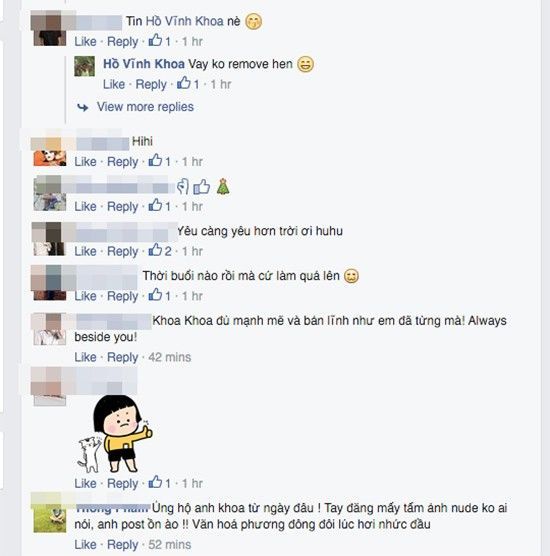The width and height of the screenshot is (550, 556).
Task: Click thumbs-up icon under 'Vay ko remove hen' reply
Action: (184, 83)
